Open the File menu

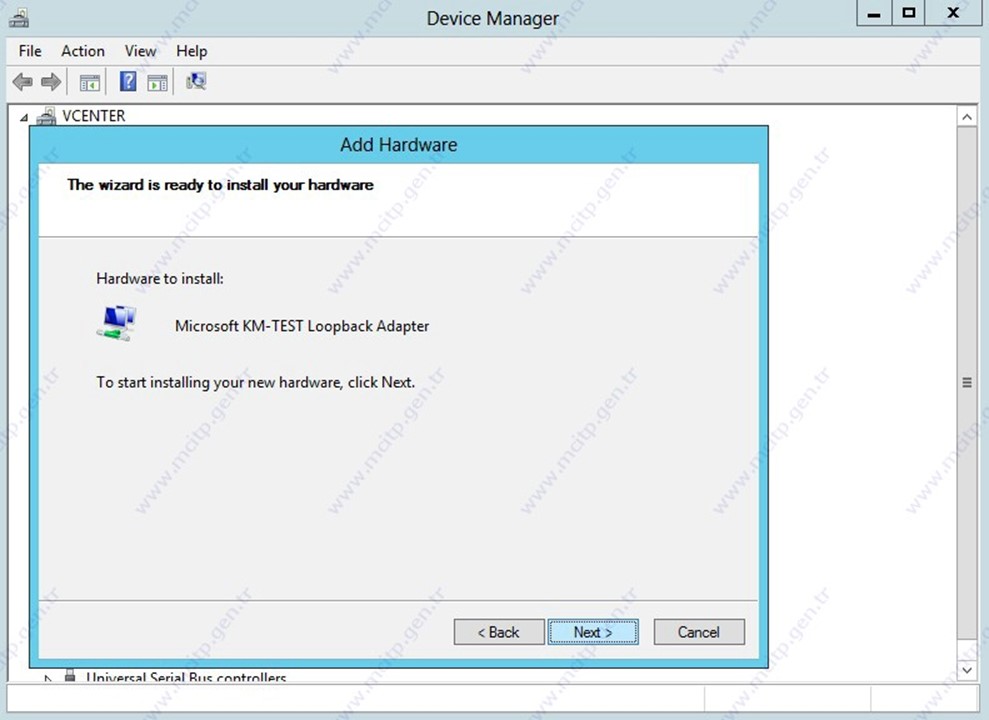pyautogui.click(x=30, y=51)
